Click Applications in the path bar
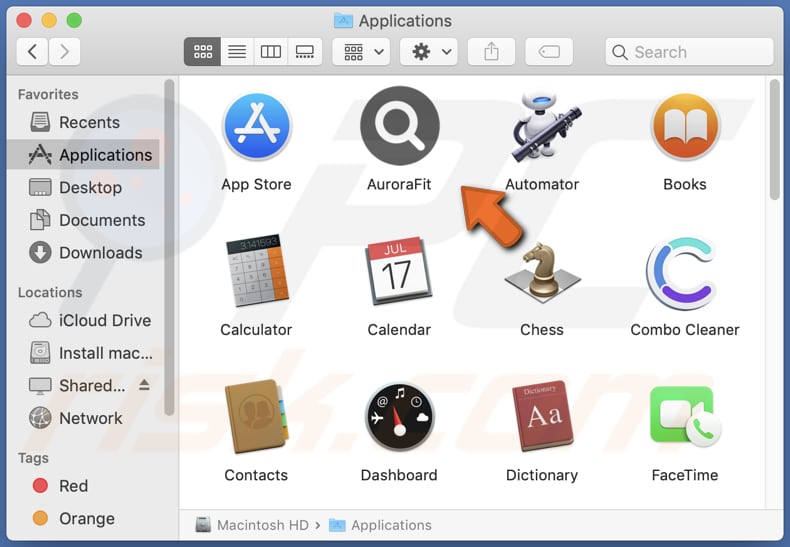This screenshot has height=547, width=790. [380, 525]
